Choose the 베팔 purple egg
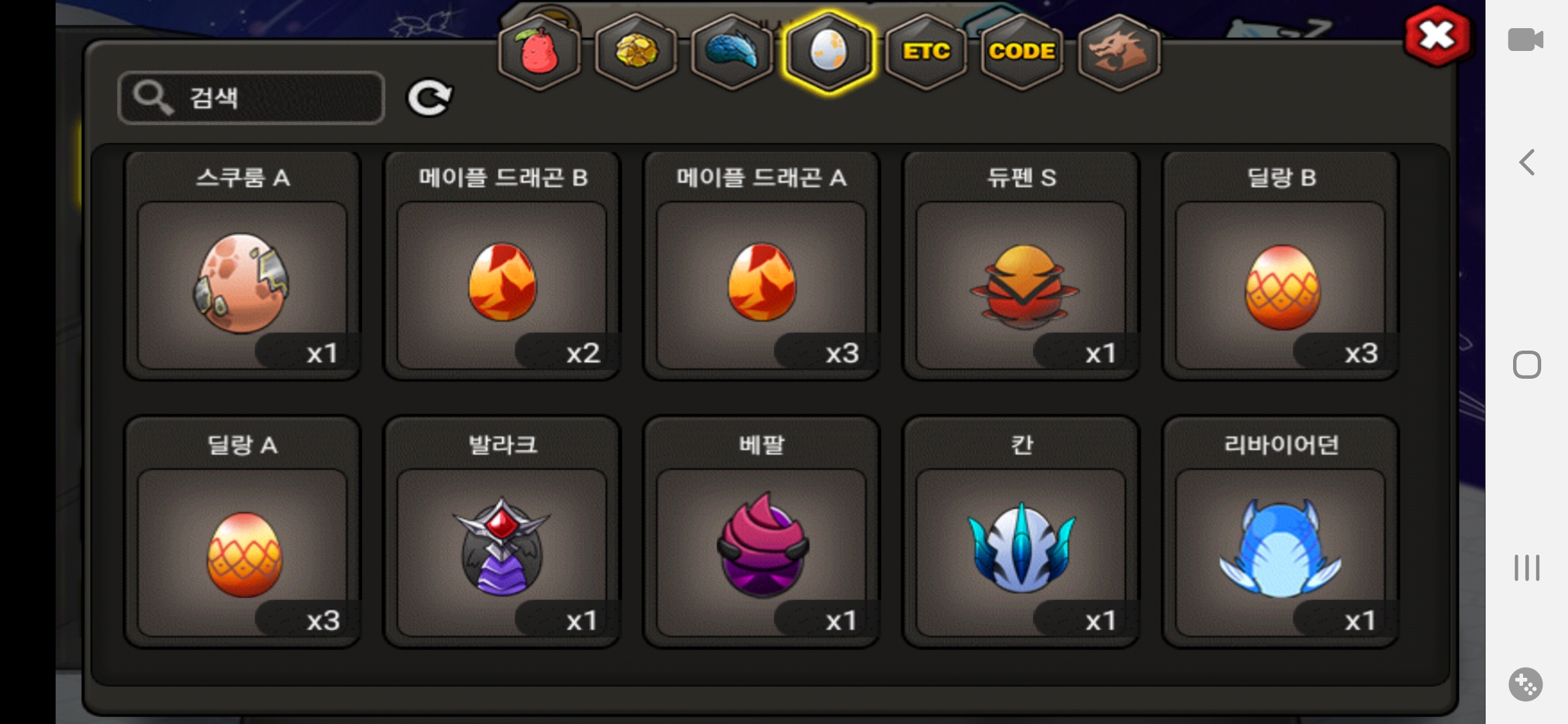1568x724 pixels. pos(761,532)
